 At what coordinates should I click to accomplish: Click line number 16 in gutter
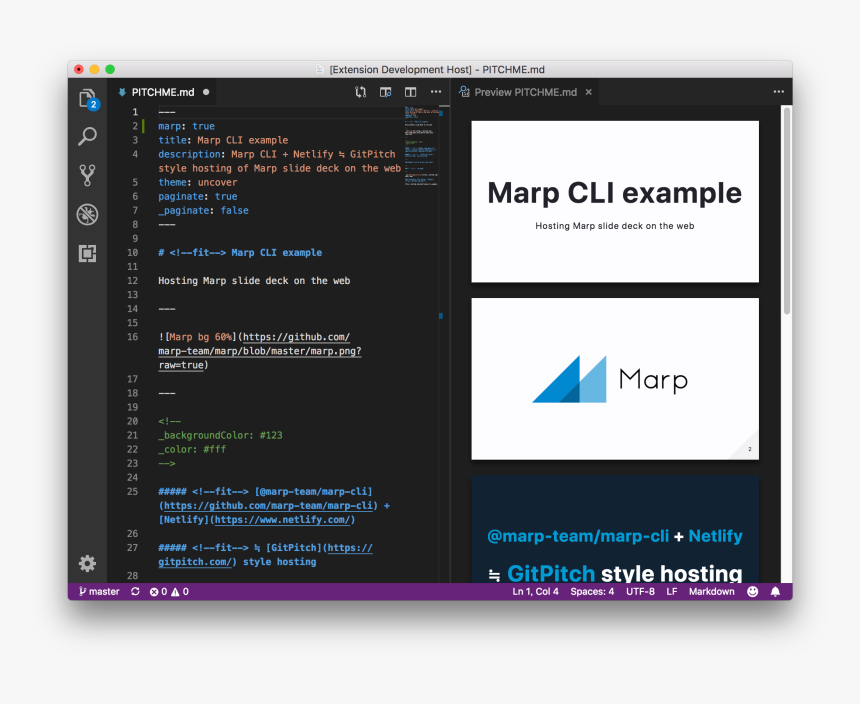click(x=133, y=337)
